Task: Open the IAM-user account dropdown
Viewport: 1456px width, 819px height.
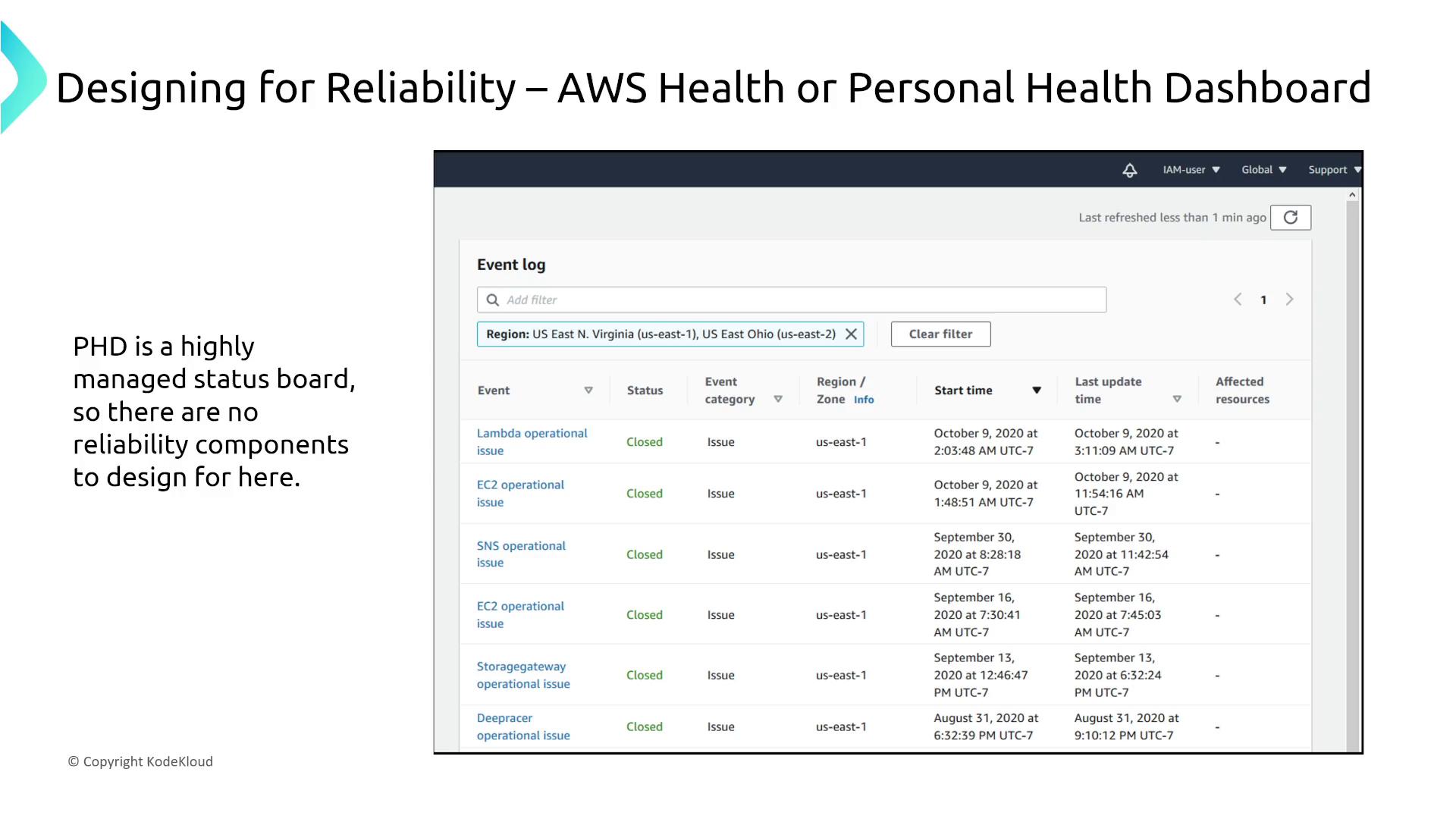Action: [x=1191, y=170]
